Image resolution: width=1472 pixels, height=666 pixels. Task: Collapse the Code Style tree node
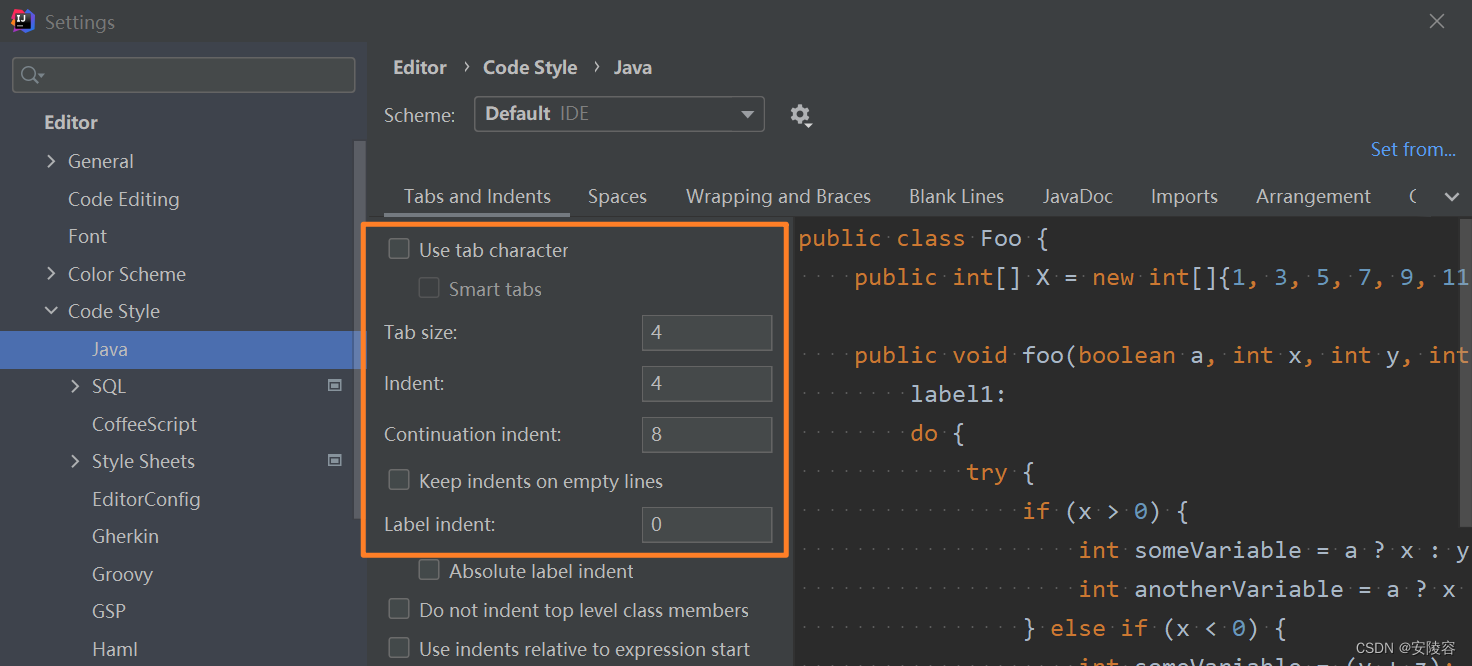click(52, 311)
